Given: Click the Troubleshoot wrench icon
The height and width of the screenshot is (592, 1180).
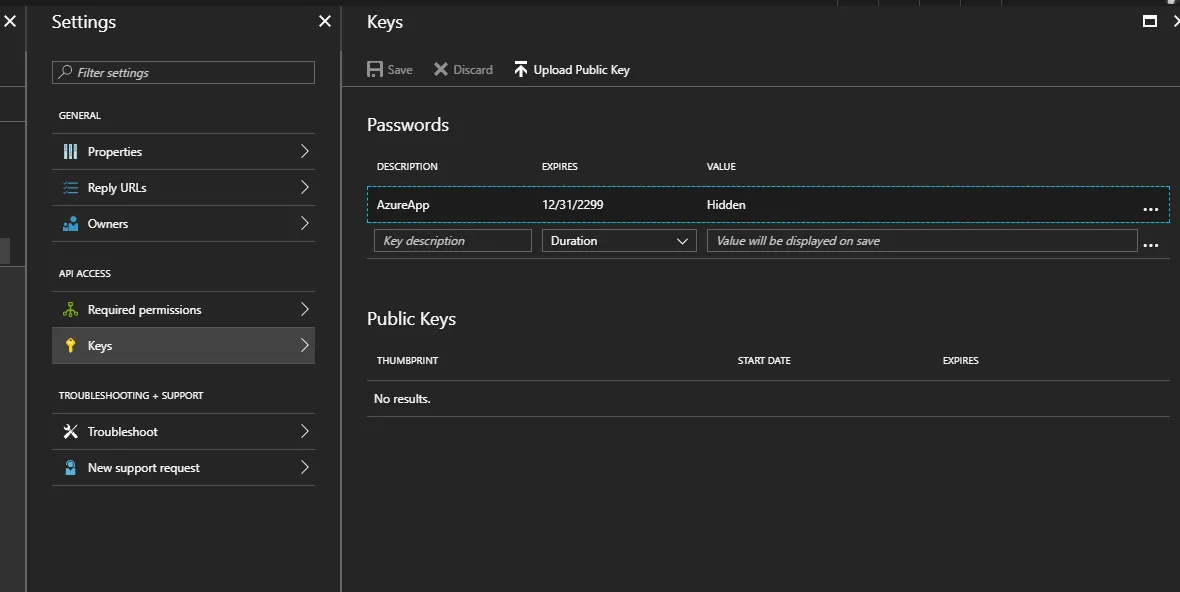Looking at the screenshot, I should [x=70, y=432].
